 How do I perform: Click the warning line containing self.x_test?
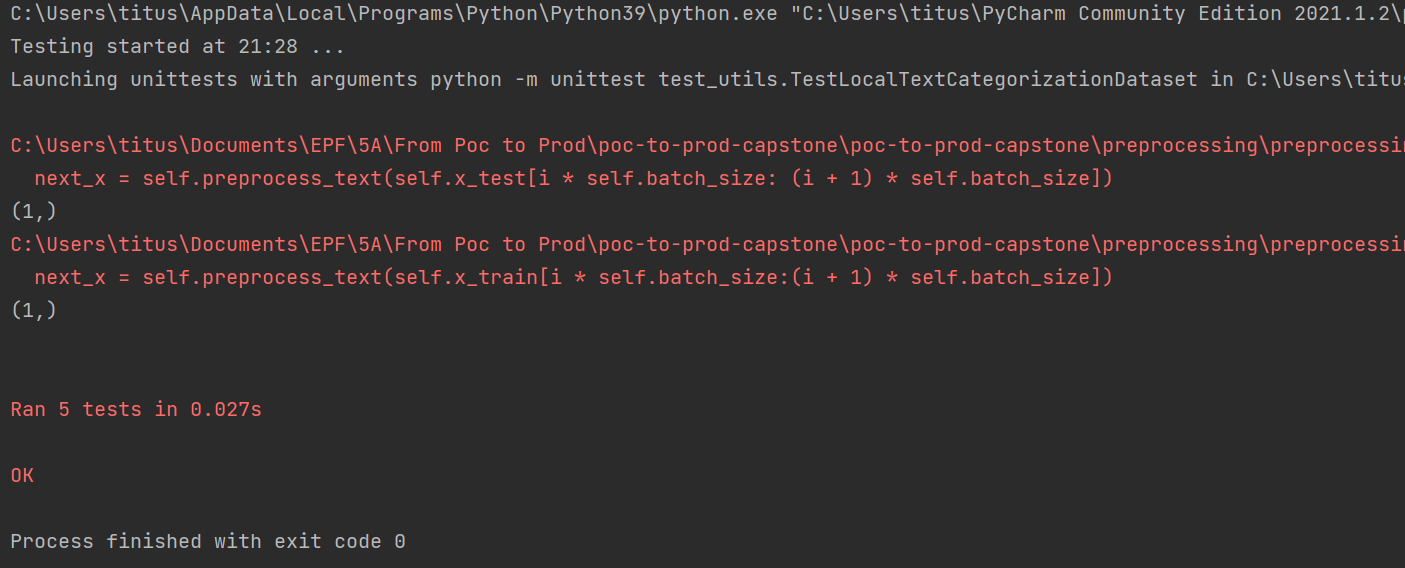coord(573,179)
